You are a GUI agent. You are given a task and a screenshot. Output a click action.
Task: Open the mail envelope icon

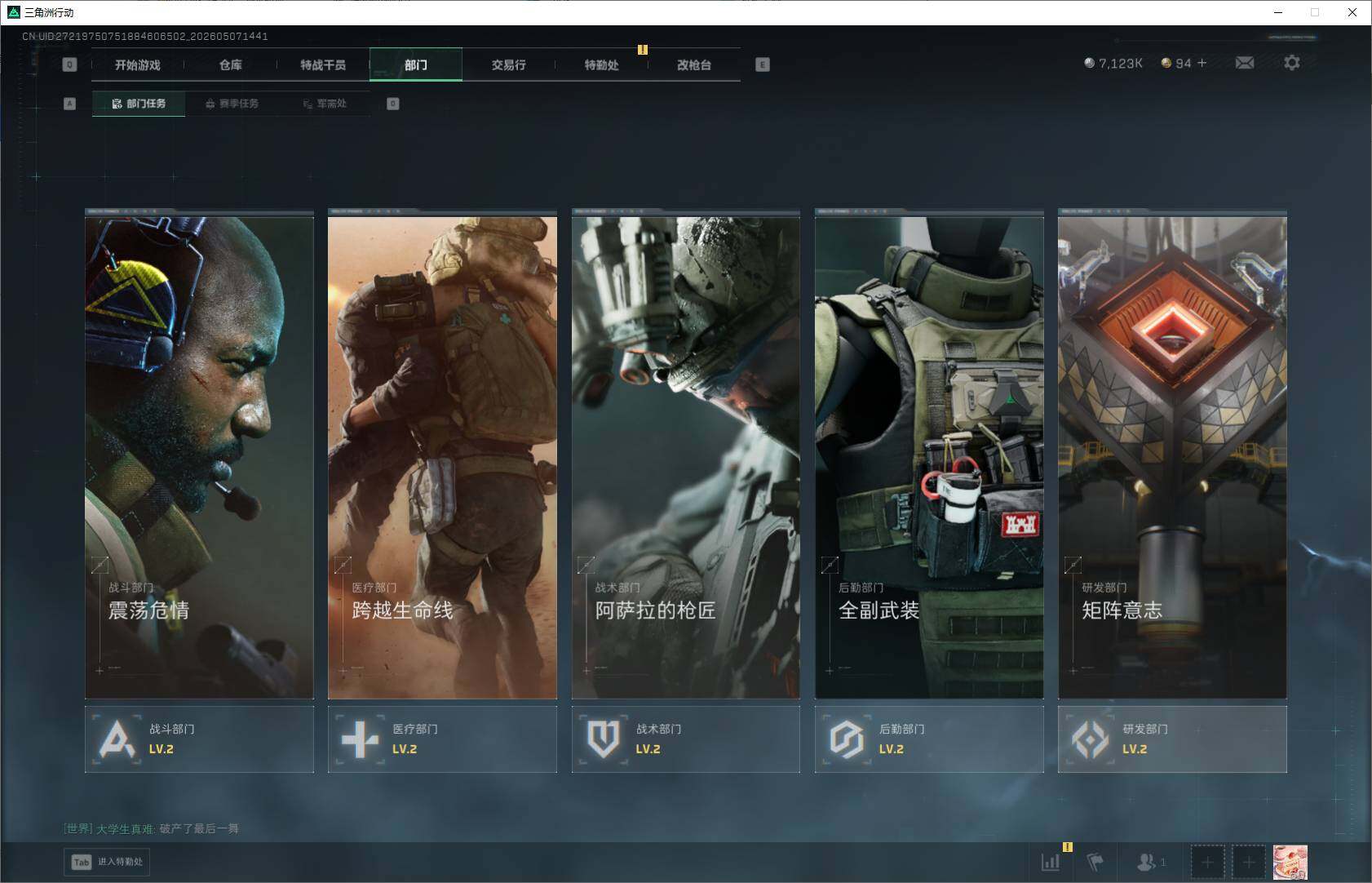1244,63
